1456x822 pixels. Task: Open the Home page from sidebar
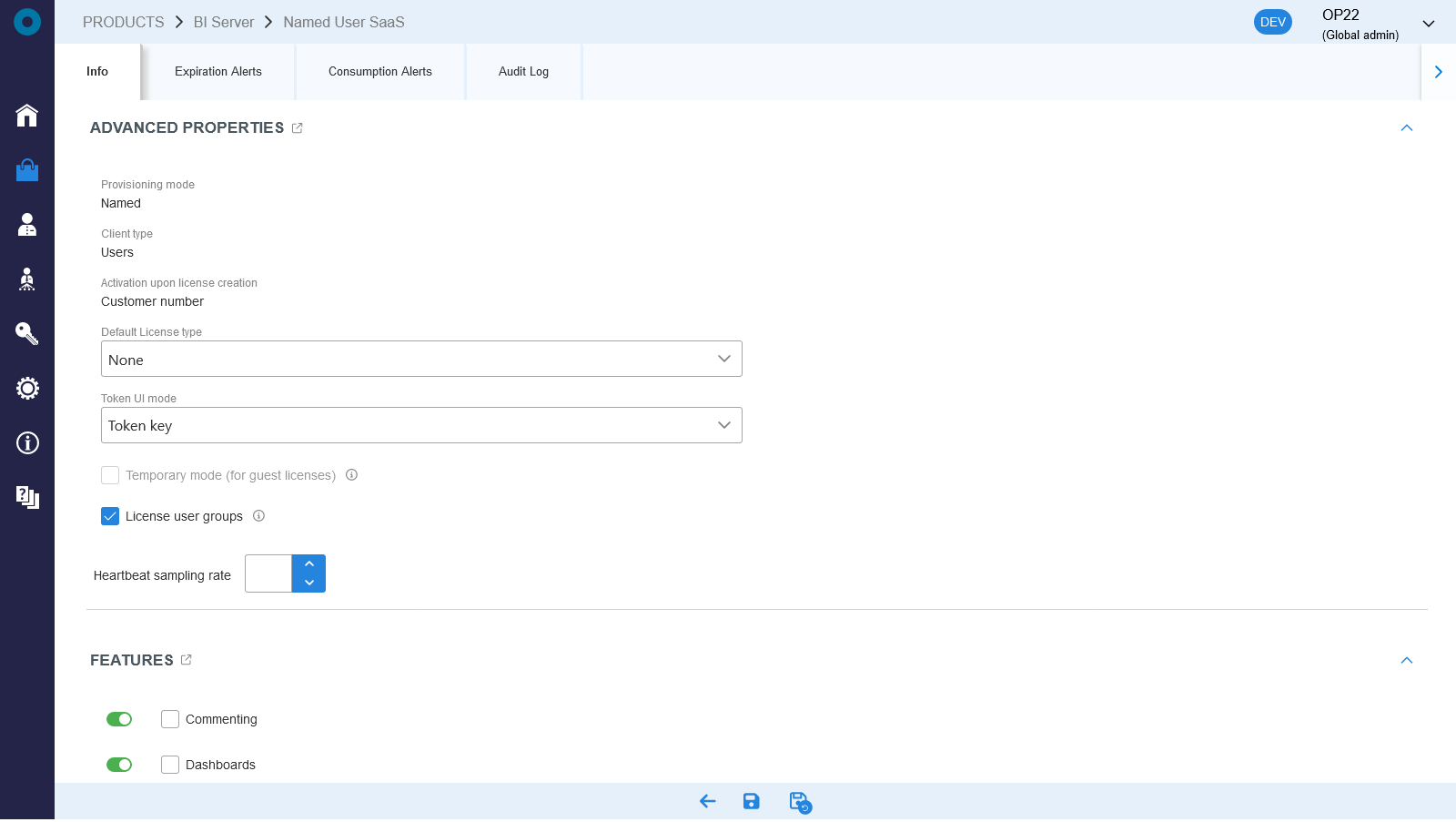(x=27, y=116)
